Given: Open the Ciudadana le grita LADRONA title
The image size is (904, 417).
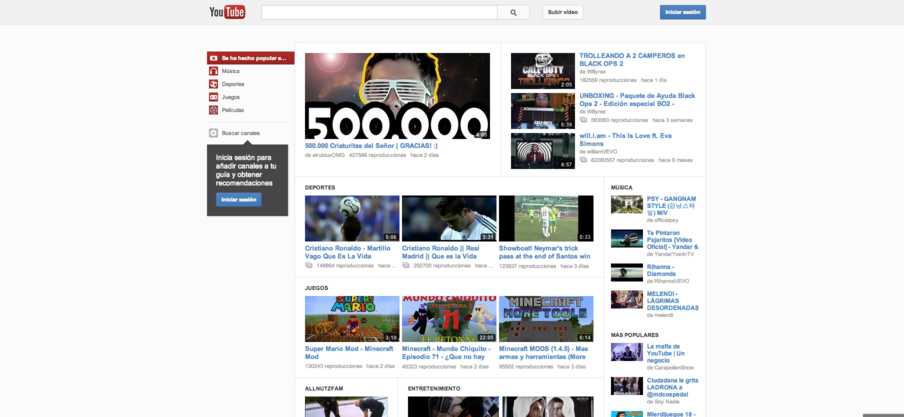Looking at the screenshot, I should (x=672, y=387).
